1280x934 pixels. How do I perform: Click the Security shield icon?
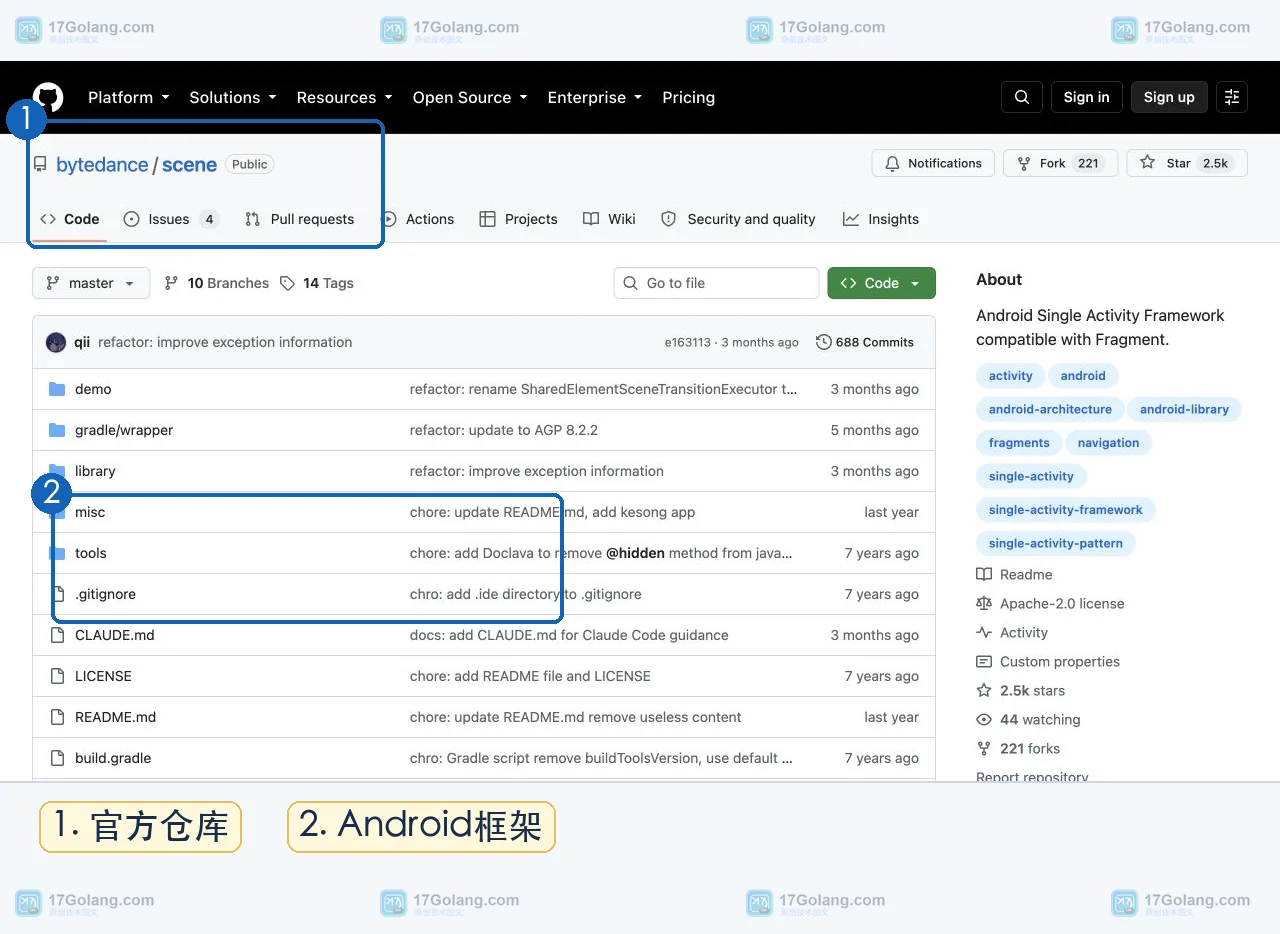pyautogui.click(x=669, y=219)
